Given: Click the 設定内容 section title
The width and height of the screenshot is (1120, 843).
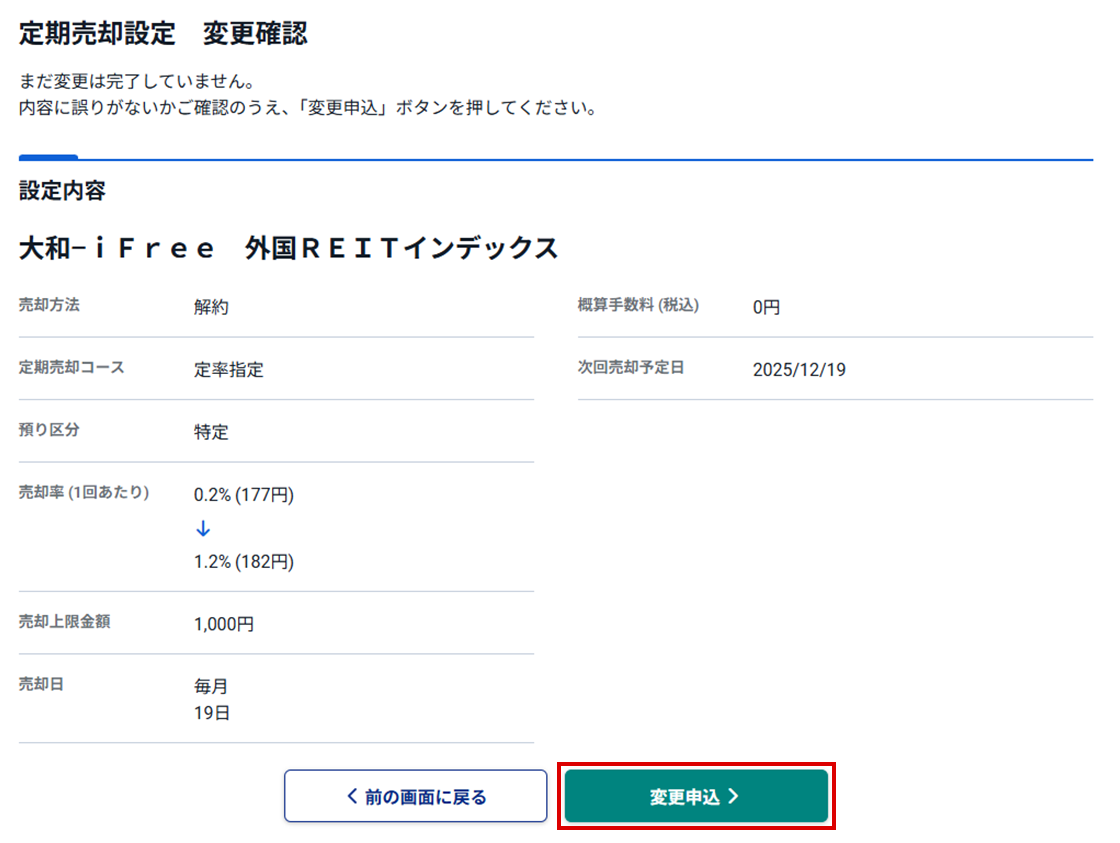Looking at the screenshot, I should coord(62,191).
